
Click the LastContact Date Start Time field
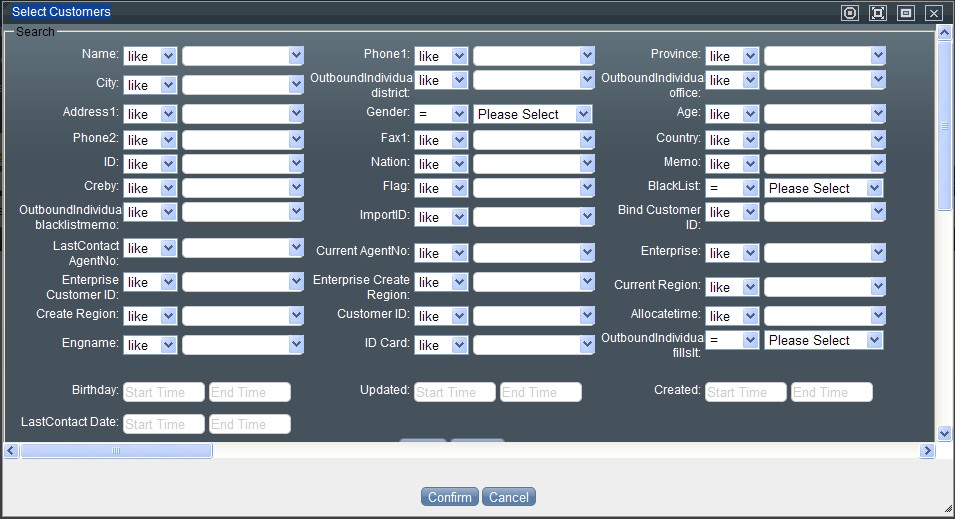[164, 424]
